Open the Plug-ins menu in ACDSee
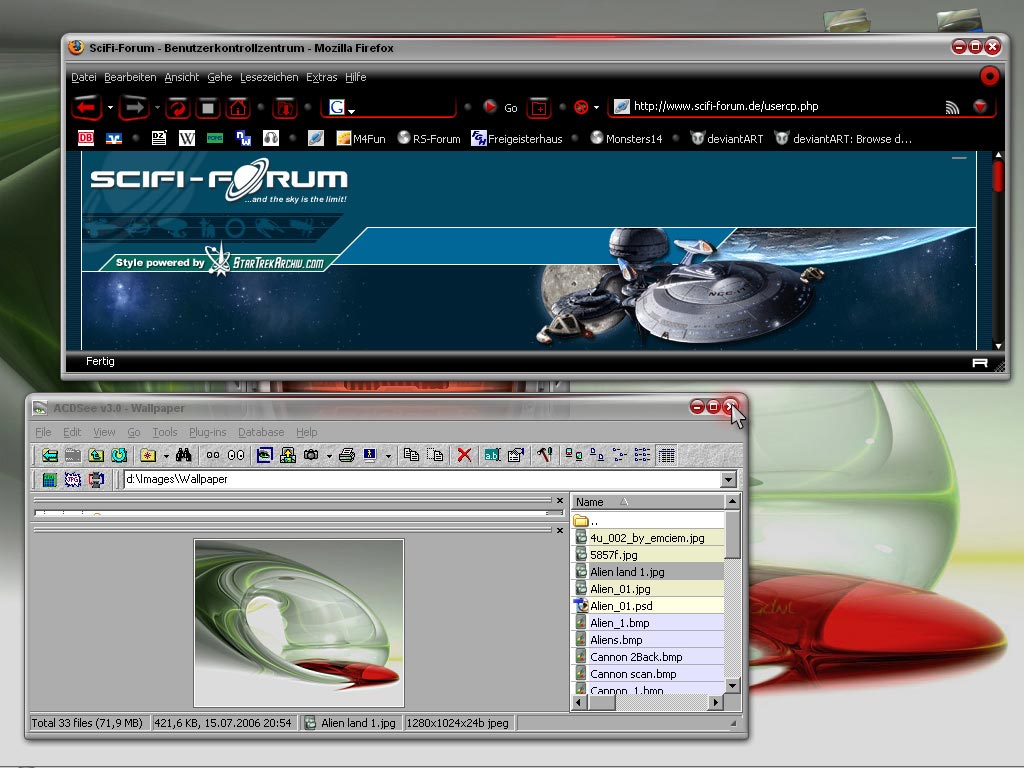The image size is (1024, 768). pyautogui.click(x=207, y=432)
